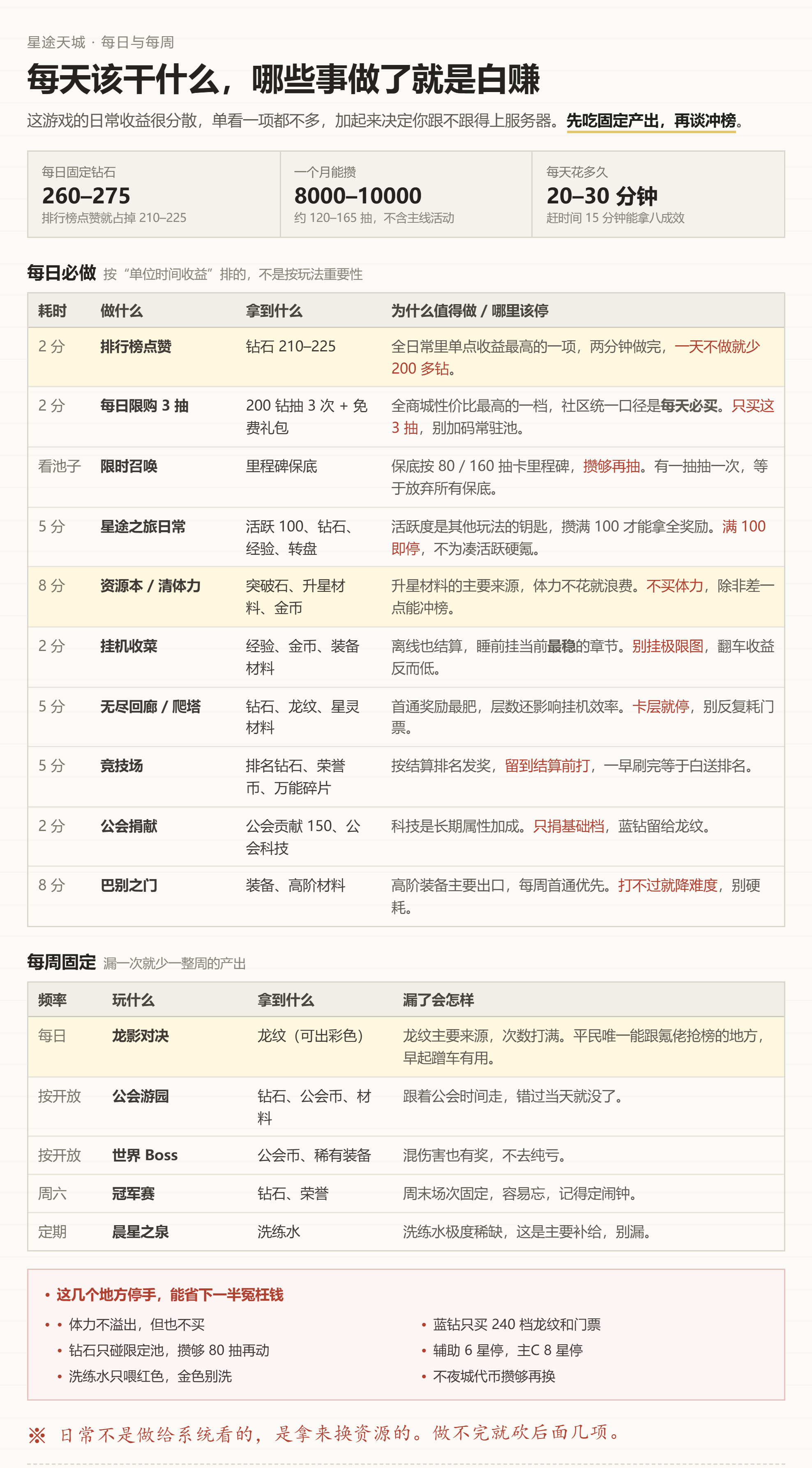Select the 资源本 / 清体力 row name

point(150,586)
